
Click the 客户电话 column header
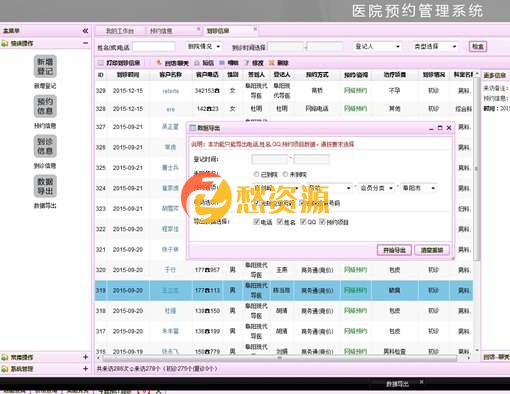(207, 75)
